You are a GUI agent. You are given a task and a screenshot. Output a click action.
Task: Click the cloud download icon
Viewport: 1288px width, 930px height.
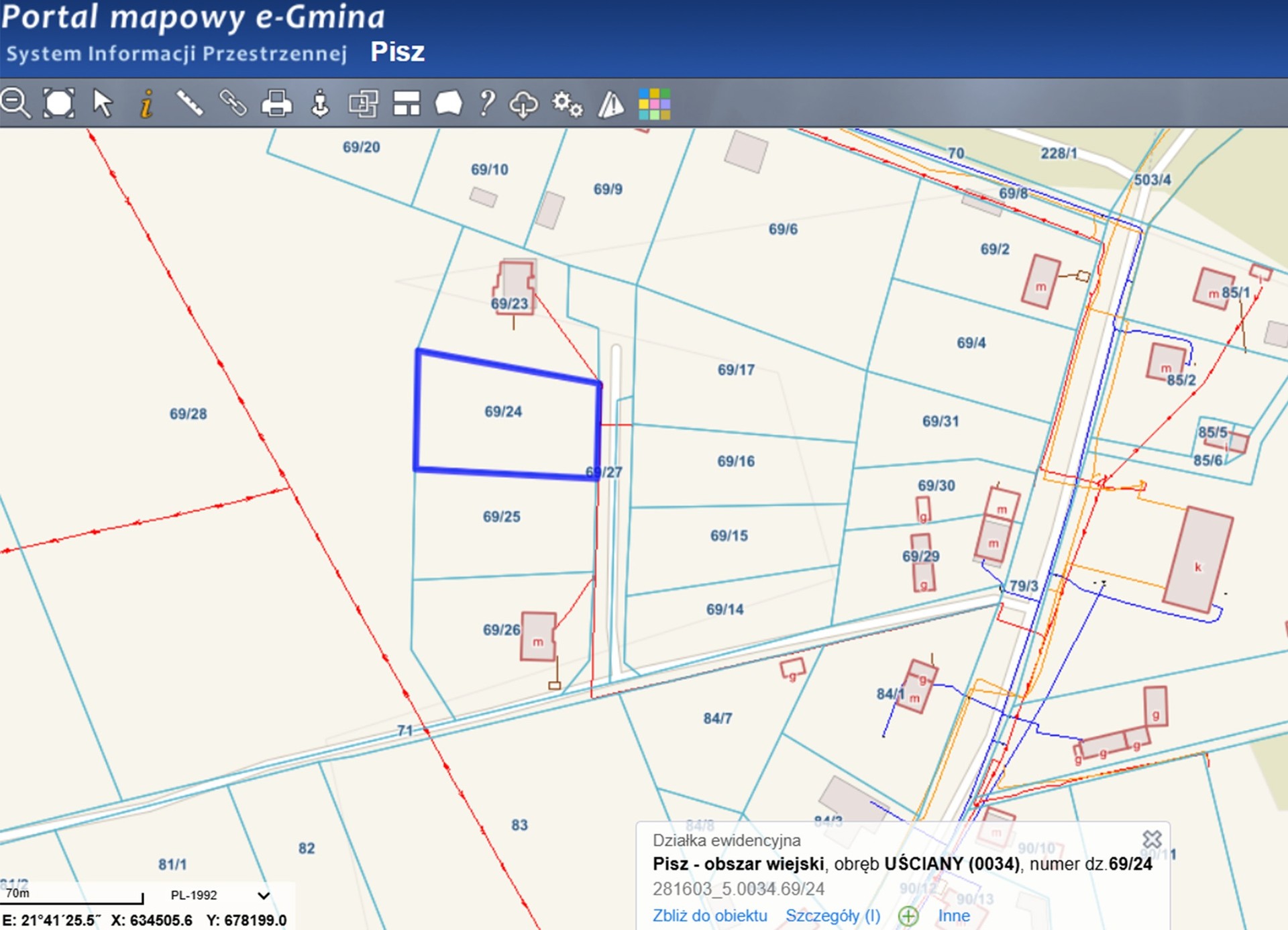(524, 104)
